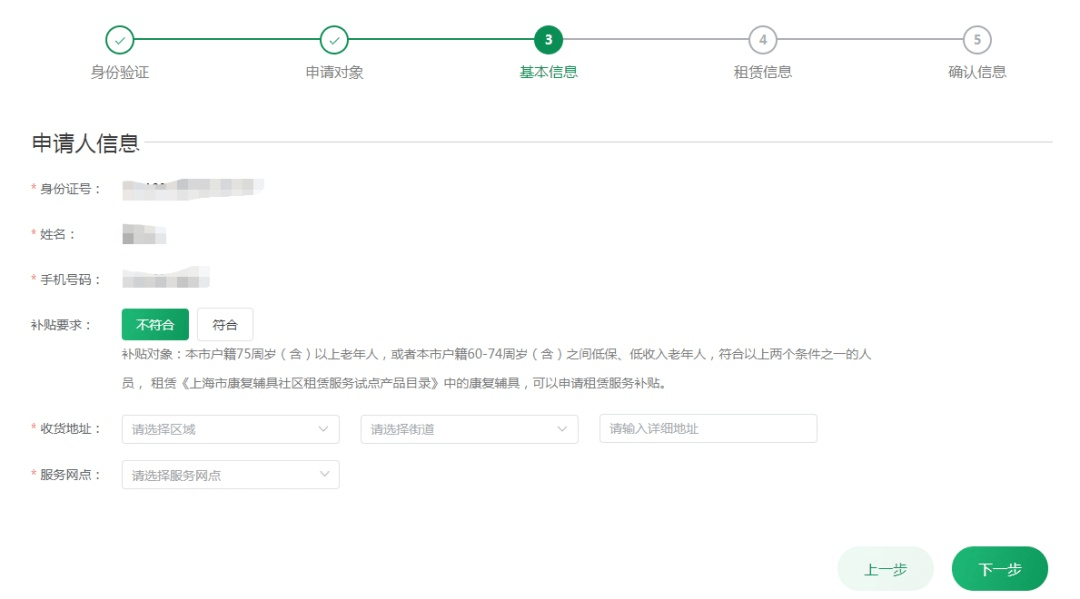Click the 请输入详细地址 input field
This screenshot has height=599, width=1080.
(708, 428)
